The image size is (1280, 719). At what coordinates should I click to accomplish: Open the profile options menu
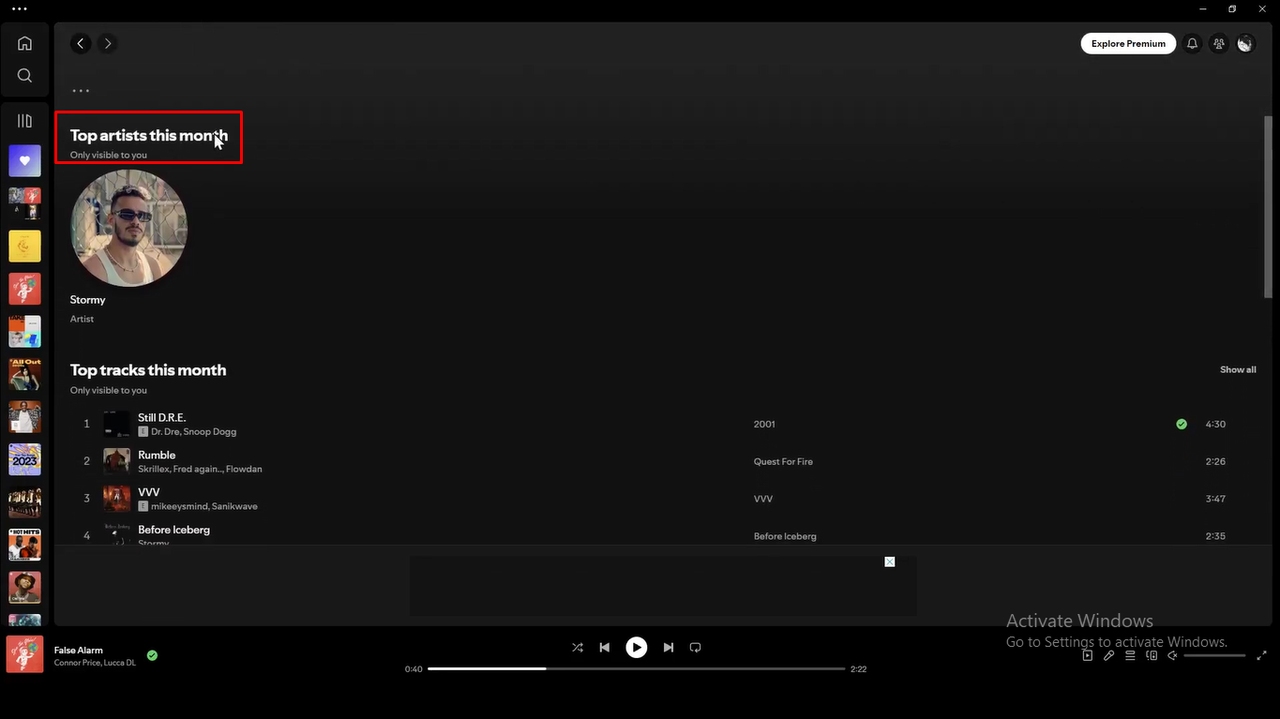tap(80, 90)
